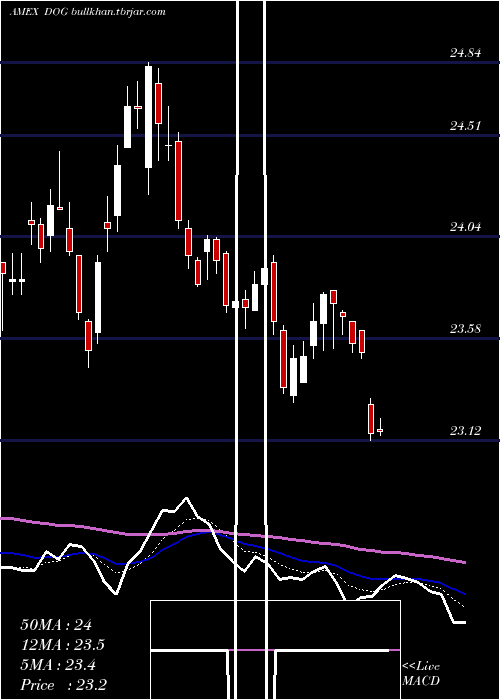Click the 24.51 price level label
500x700 pixels.
[x=466, y=126]
